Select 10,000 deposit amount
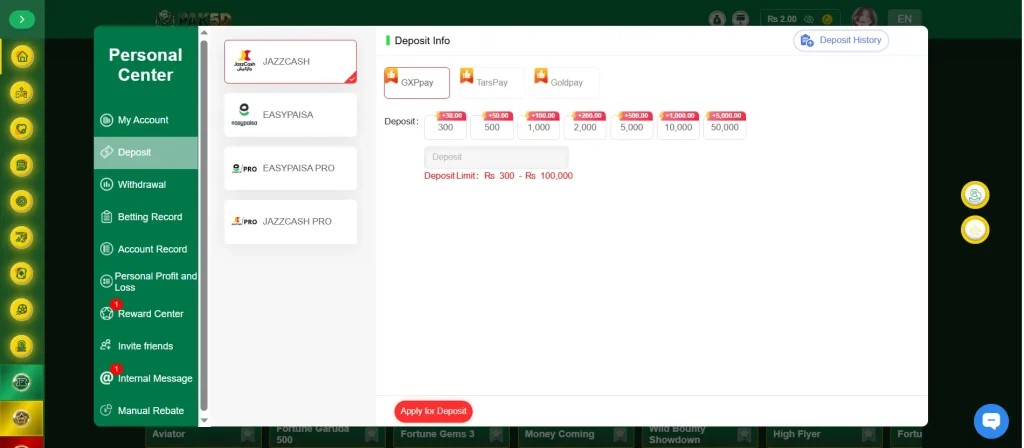The width and height of the screenshot is (1024, 448). (679, 127)
